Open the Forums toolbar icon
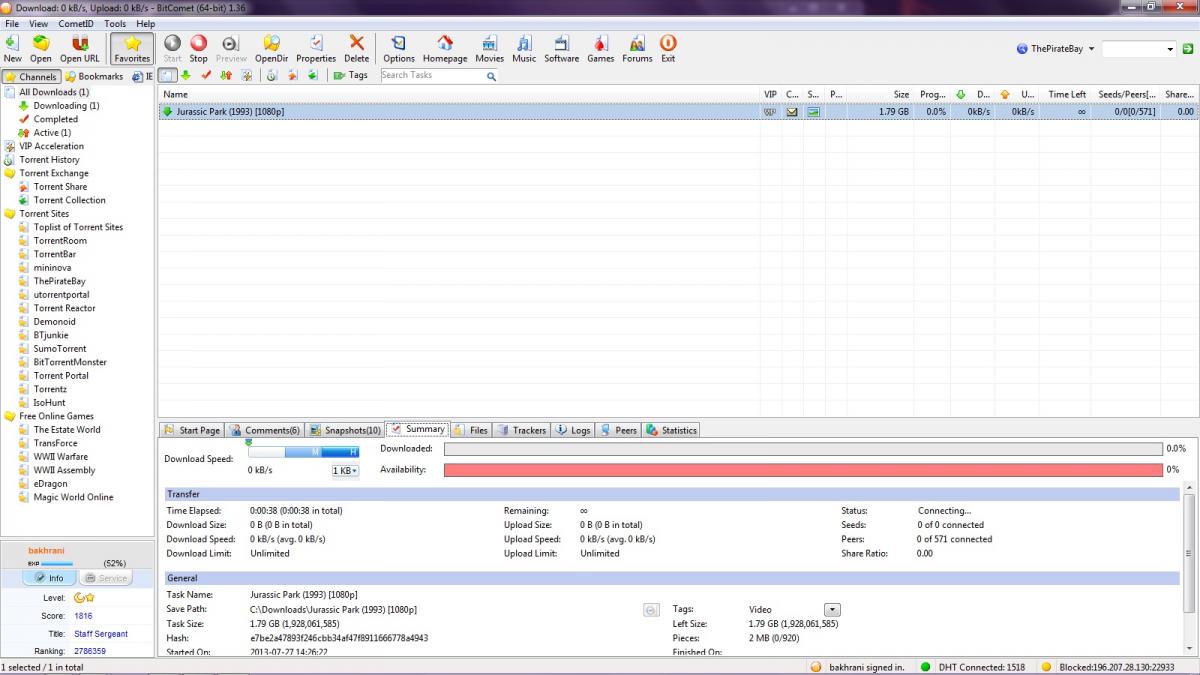Screen dimensions: 1200x675 click(x=637, y=48)
